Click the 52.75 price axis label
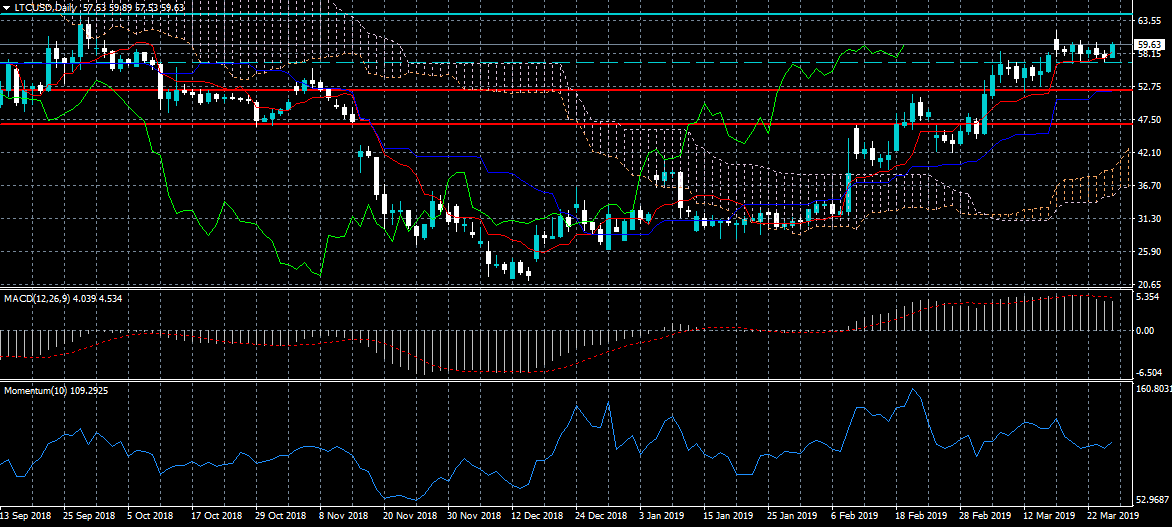Viewport: 1172px width, 527px height. 1149,87
